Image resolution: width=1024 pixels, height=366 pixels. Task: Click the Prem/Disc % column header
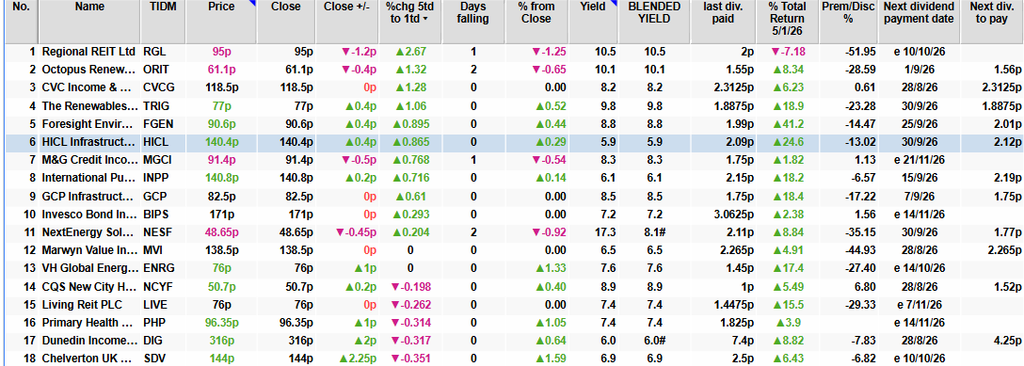pos(848,22)
